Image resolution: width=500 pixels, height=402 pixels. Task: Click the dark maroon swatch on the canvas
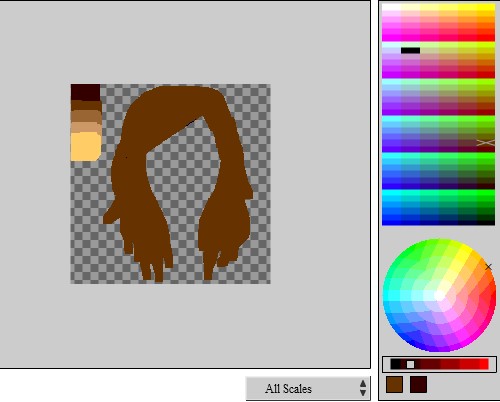tap(85, 92)
